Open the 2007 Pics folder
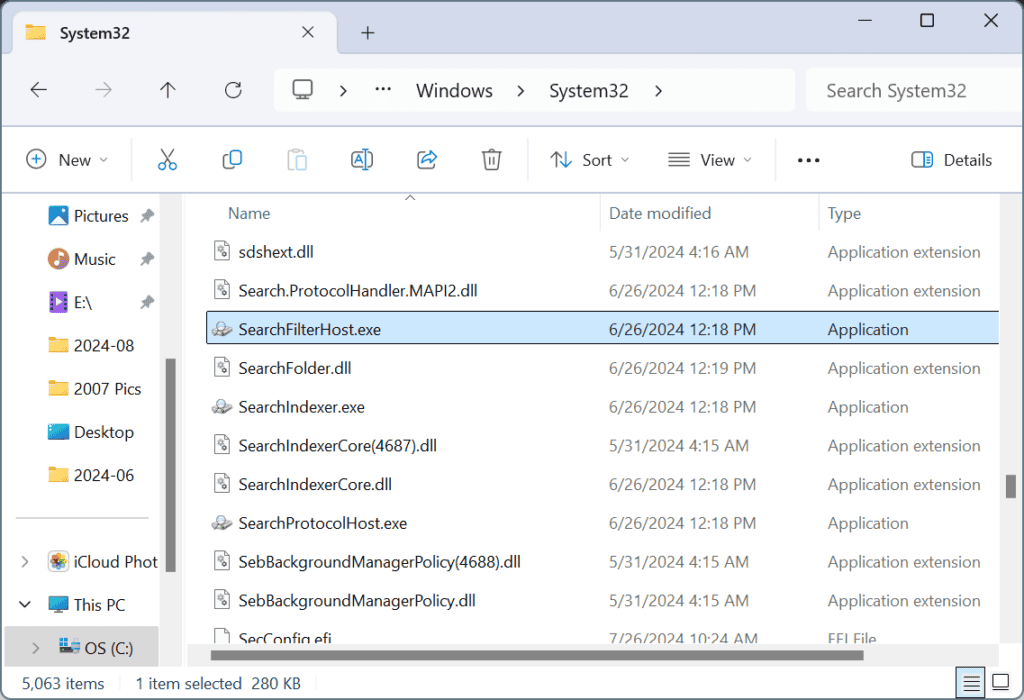 [95, 389]
